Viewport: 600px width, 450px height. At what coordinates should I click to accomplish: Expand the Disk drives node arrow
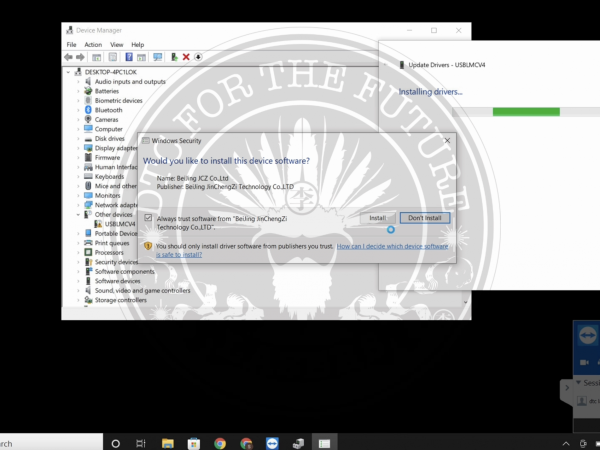point(78,139)
